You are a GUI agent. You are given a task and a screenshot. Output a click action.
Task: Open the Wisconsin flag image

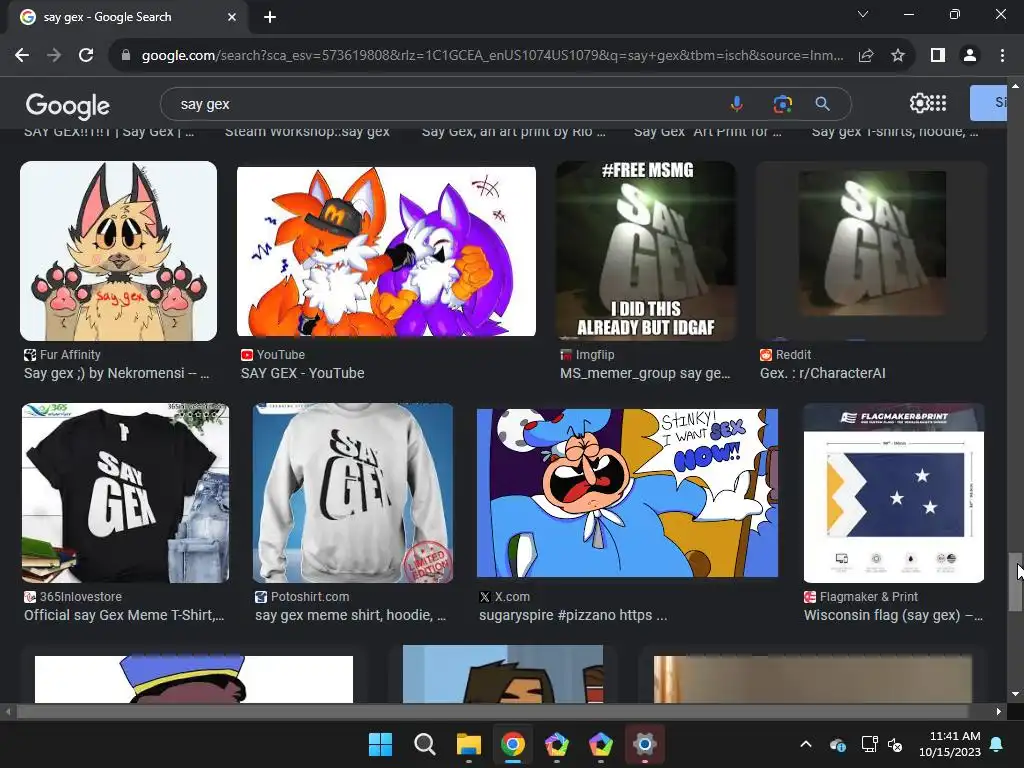(x=893, y=493)
